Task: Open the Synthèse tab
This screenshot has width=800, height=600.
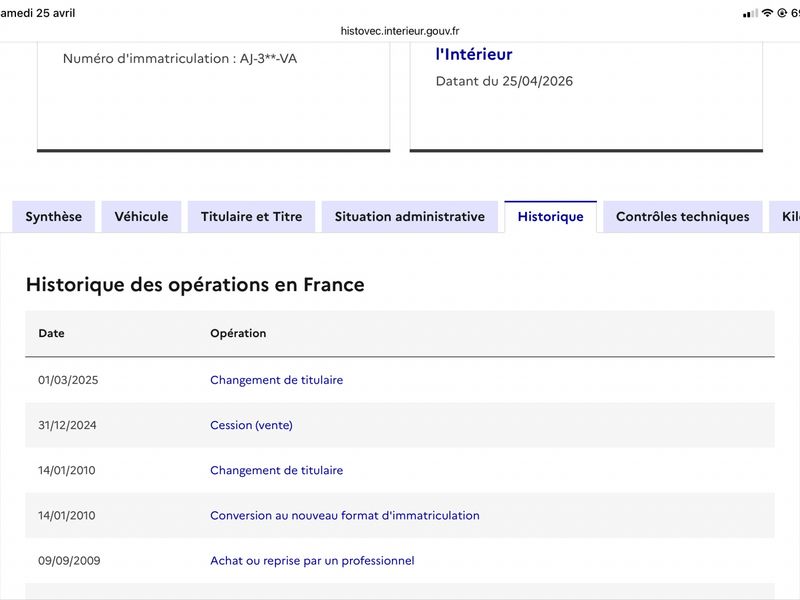Action: [54, 217]
